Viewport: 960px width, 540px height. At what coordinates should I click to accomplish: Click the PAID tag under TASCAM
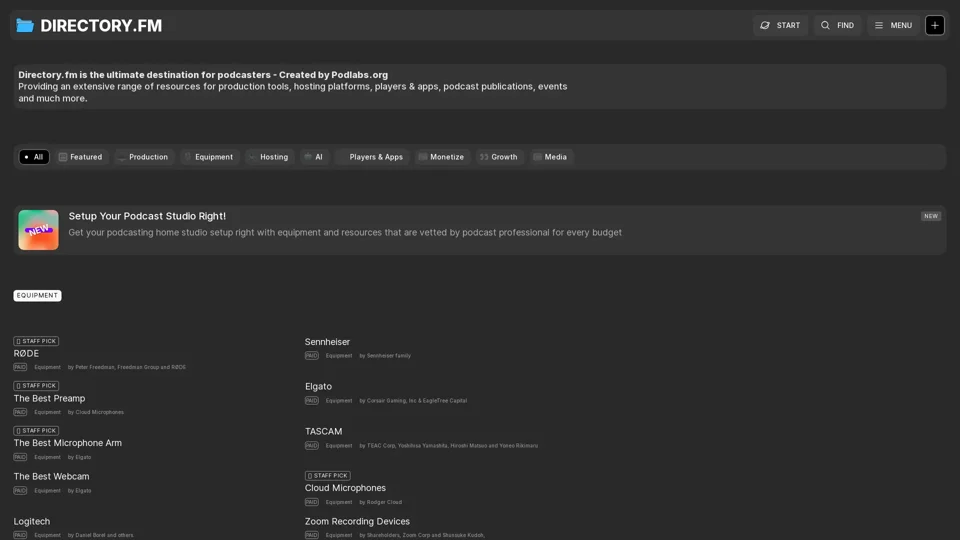312,446
